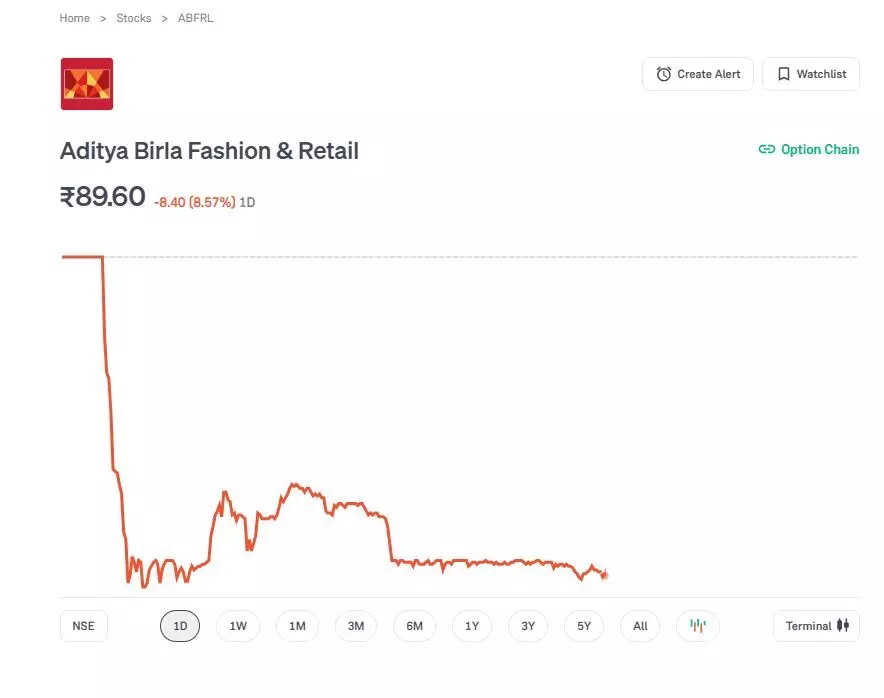
Task: Open the NSE exchange selector
Action: click(84, 626)
